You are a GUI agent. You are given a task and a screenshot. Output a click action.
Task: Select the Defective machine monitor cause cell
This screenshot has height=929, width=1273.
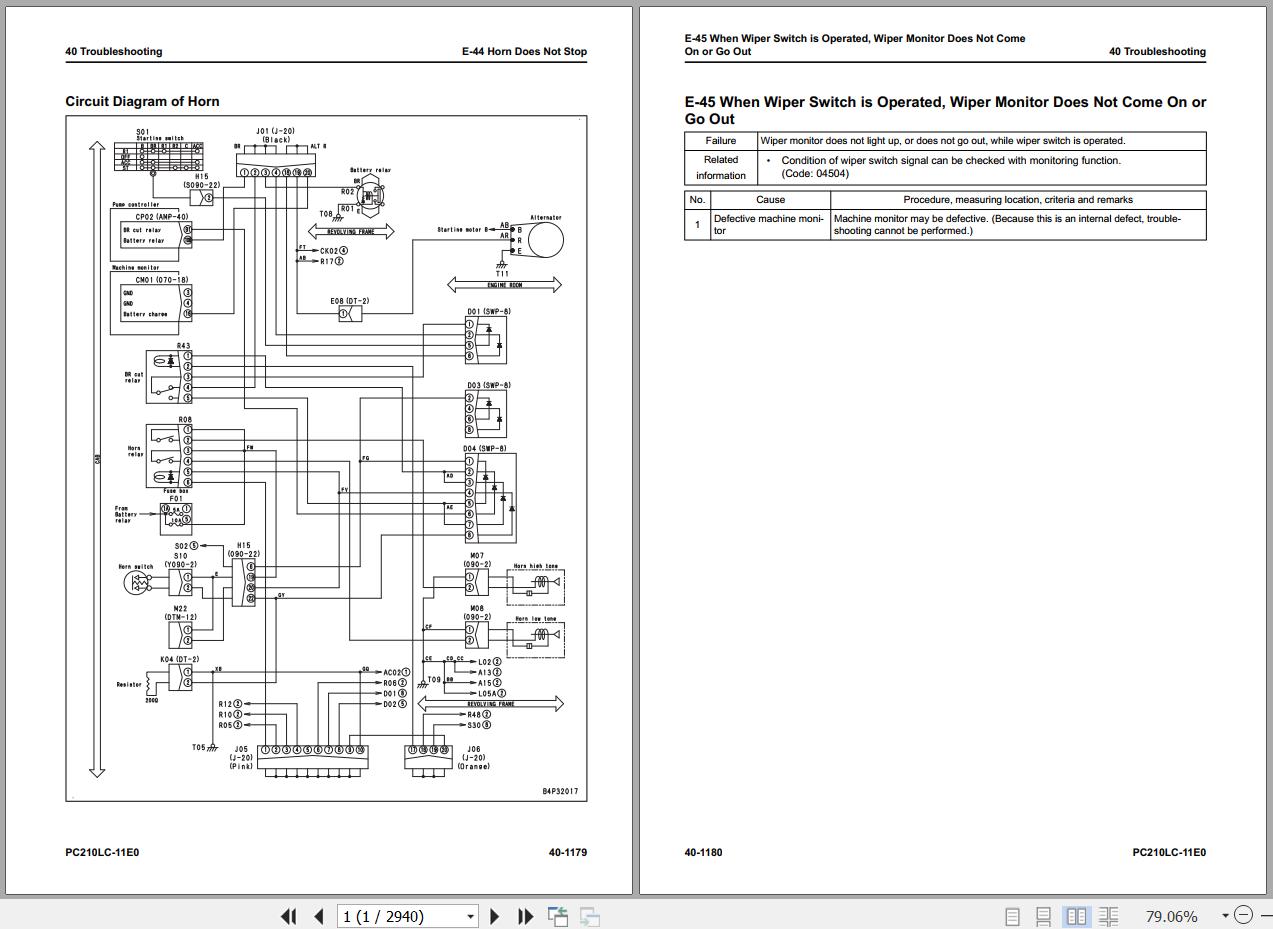point(769,224)
